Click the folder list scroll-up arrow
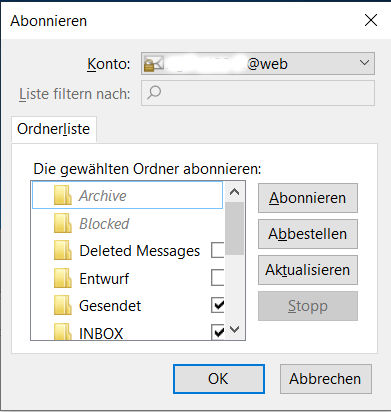Image resolution: width=391 pixels, height=412 pixels. 235,192
